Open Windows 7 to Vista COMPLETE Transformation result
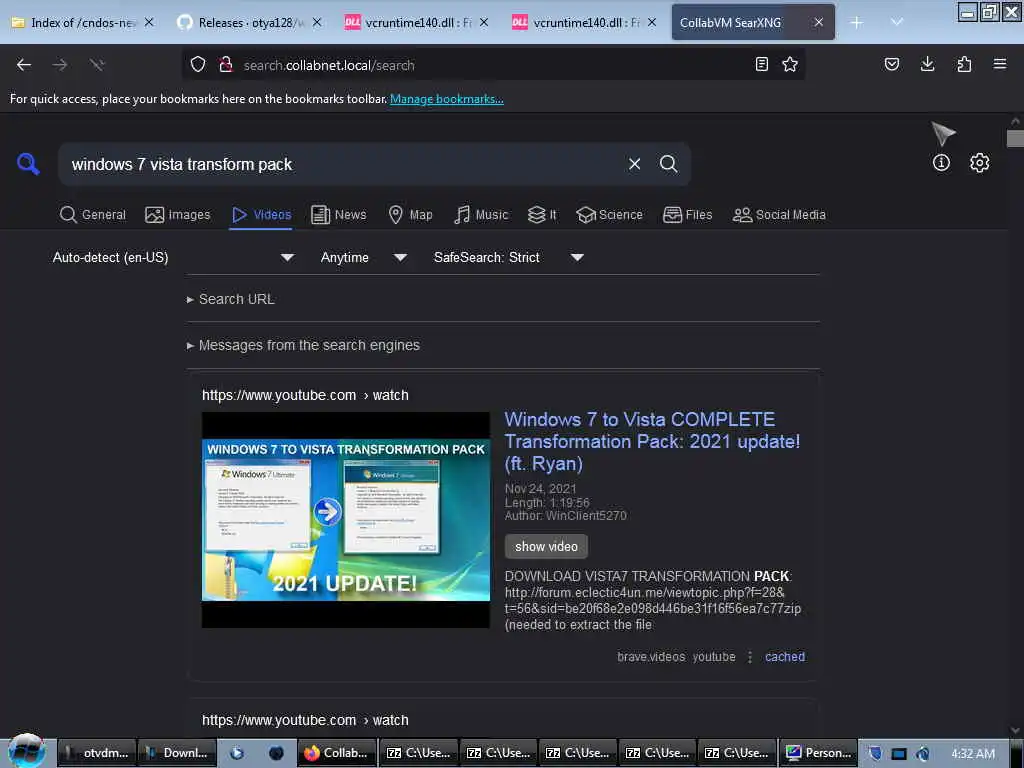The image size is (1024, 768). [652, 441]
